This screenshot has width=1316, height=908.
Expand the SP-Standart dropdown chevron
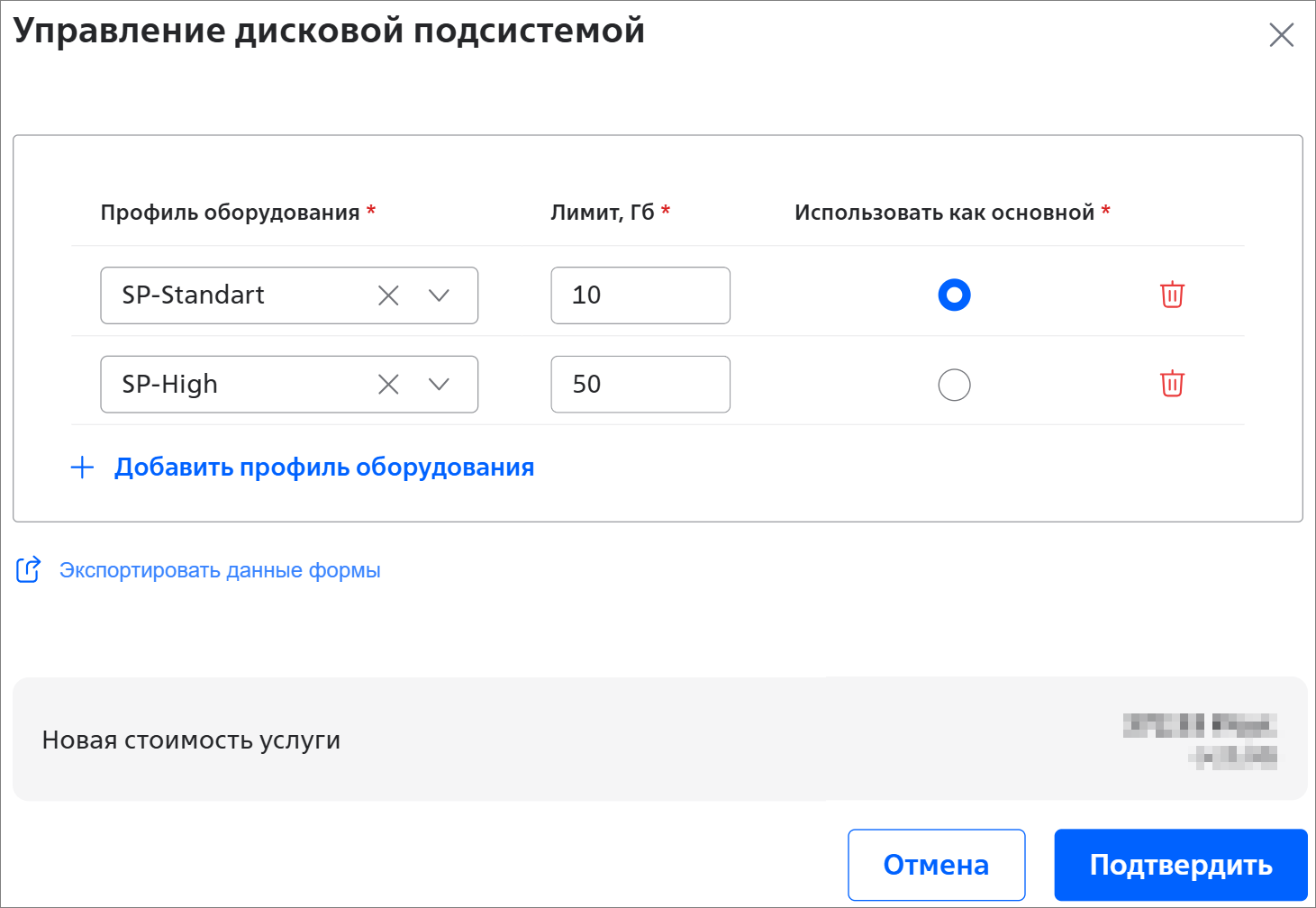439,295
